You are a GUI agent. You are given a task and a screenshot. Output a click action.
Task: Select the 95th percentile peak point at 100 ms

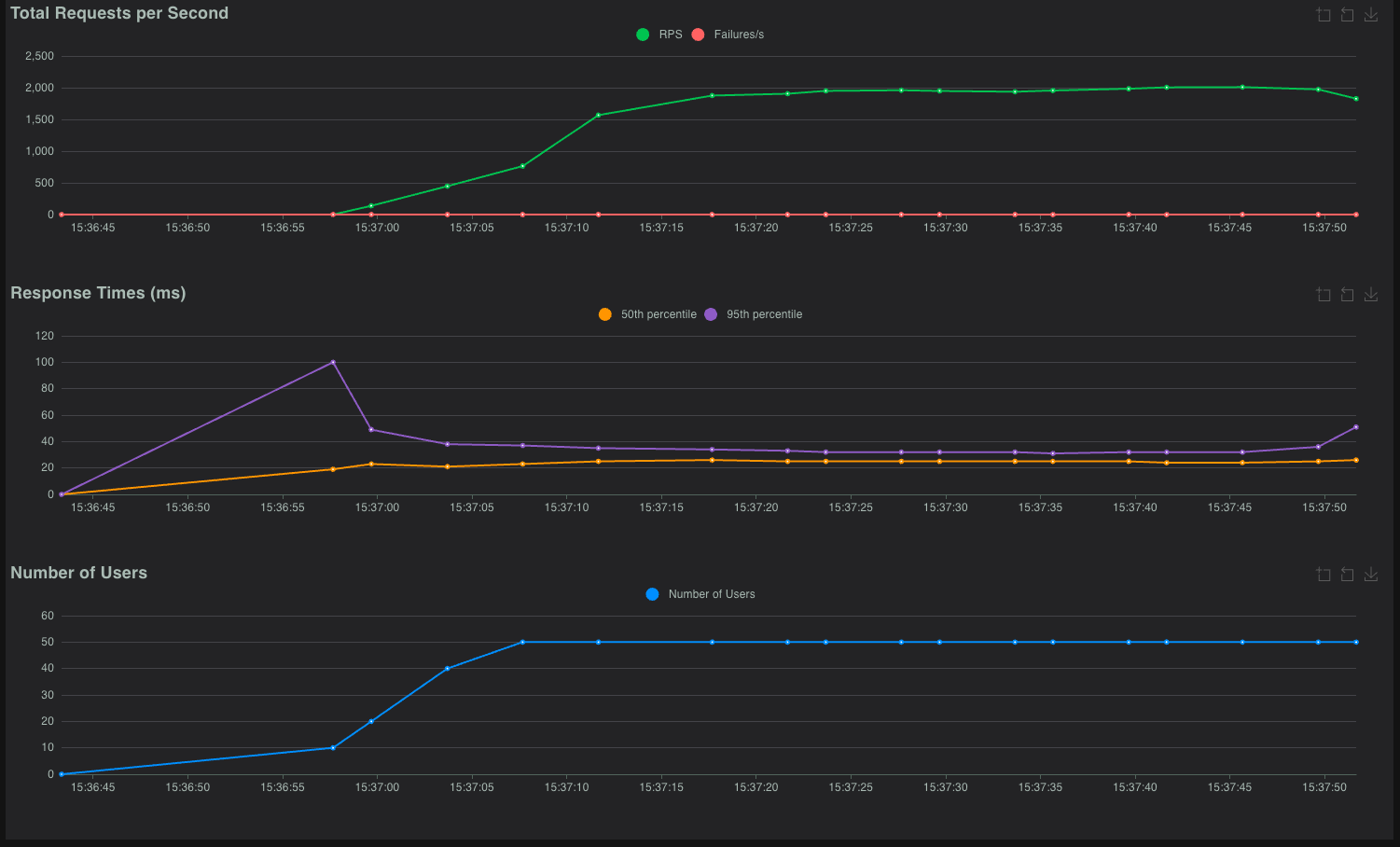tap(333, 362)
